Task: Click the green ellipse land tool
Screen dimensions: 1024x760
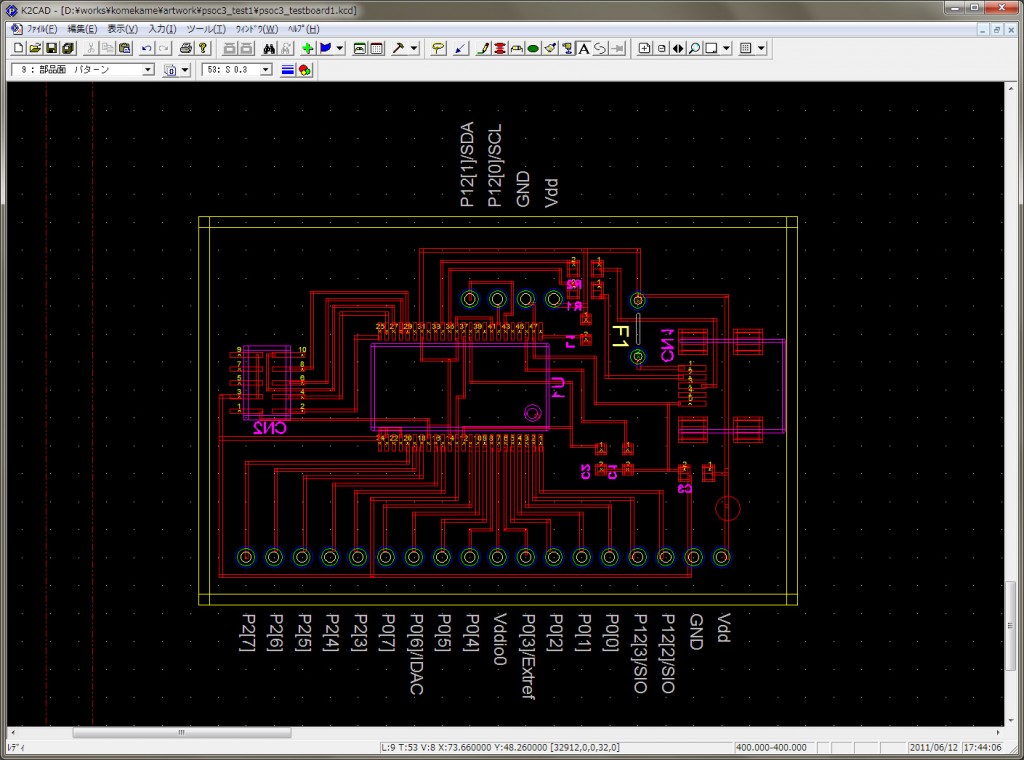Action: pyautogui.click(x=533, y=48)
